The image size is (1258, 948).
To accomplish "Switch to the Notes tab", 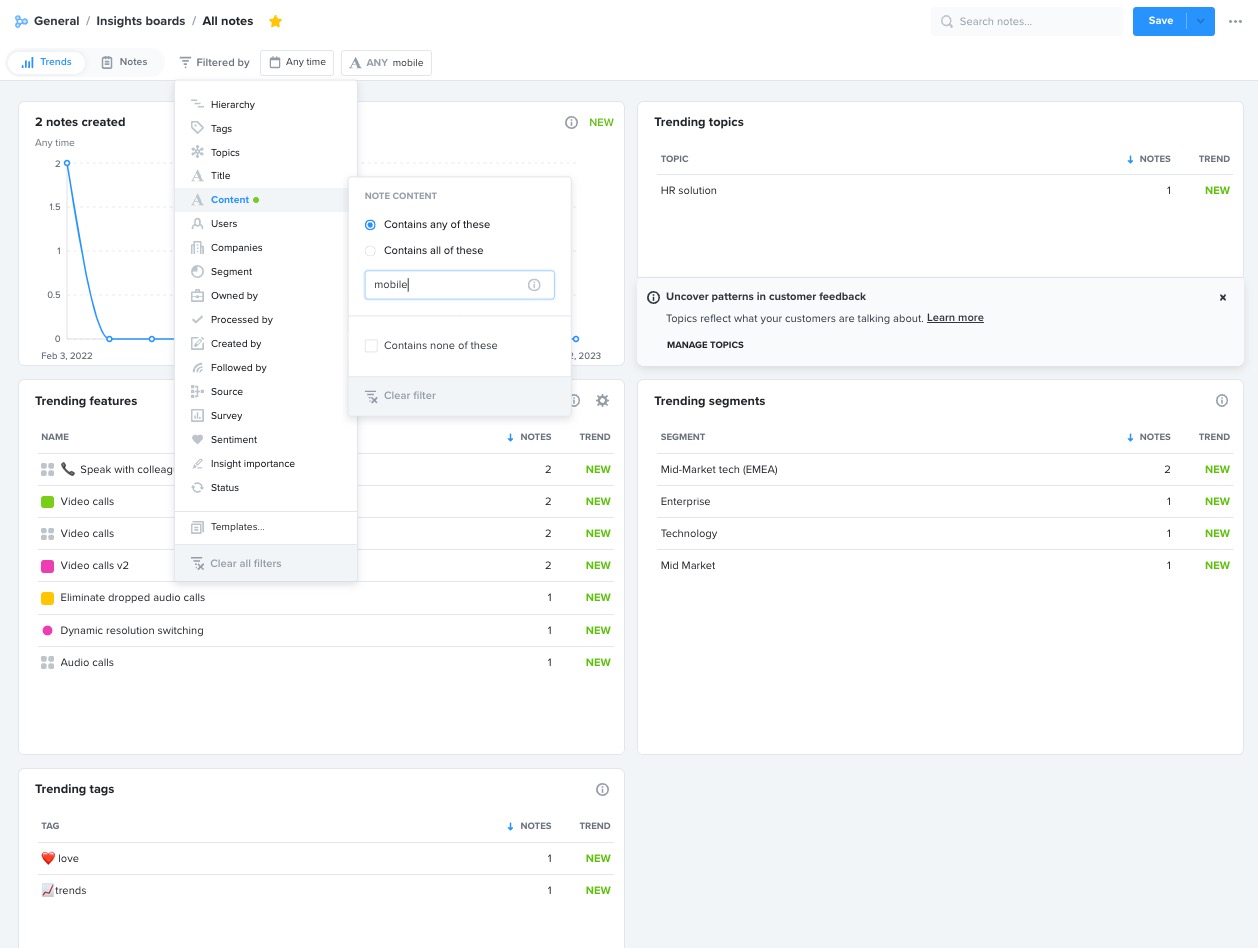I will click(x=125, y=61).
